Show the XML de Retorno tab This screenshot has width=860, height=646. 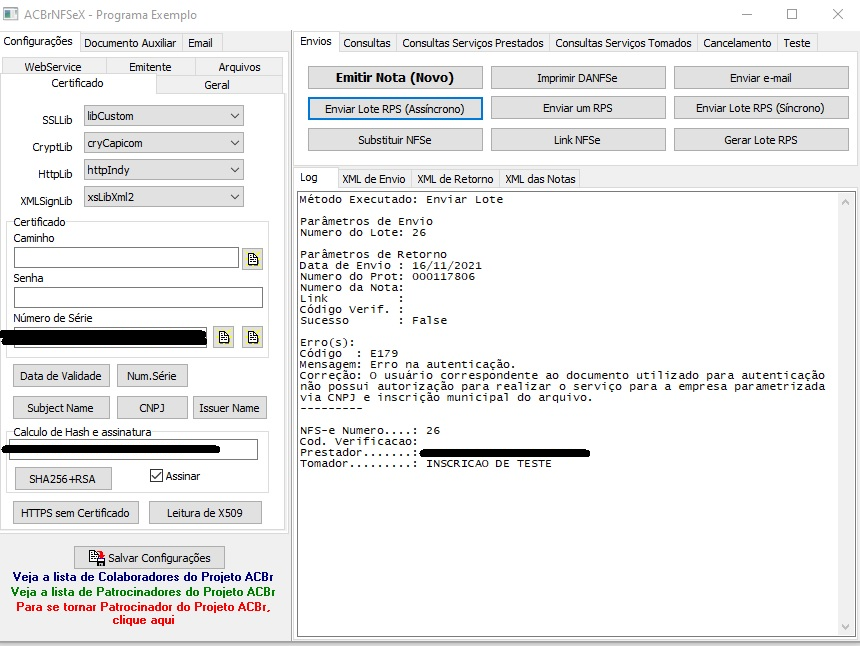tap(455, 179)
